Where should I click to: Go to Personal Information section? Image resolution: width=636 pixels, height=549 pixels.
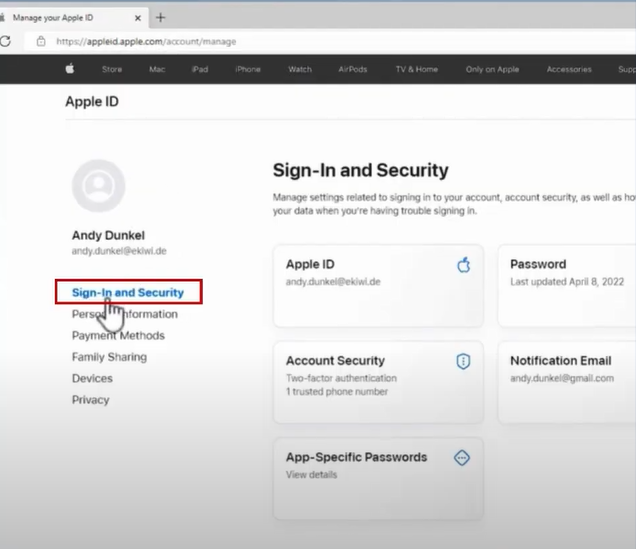[125, 314]
